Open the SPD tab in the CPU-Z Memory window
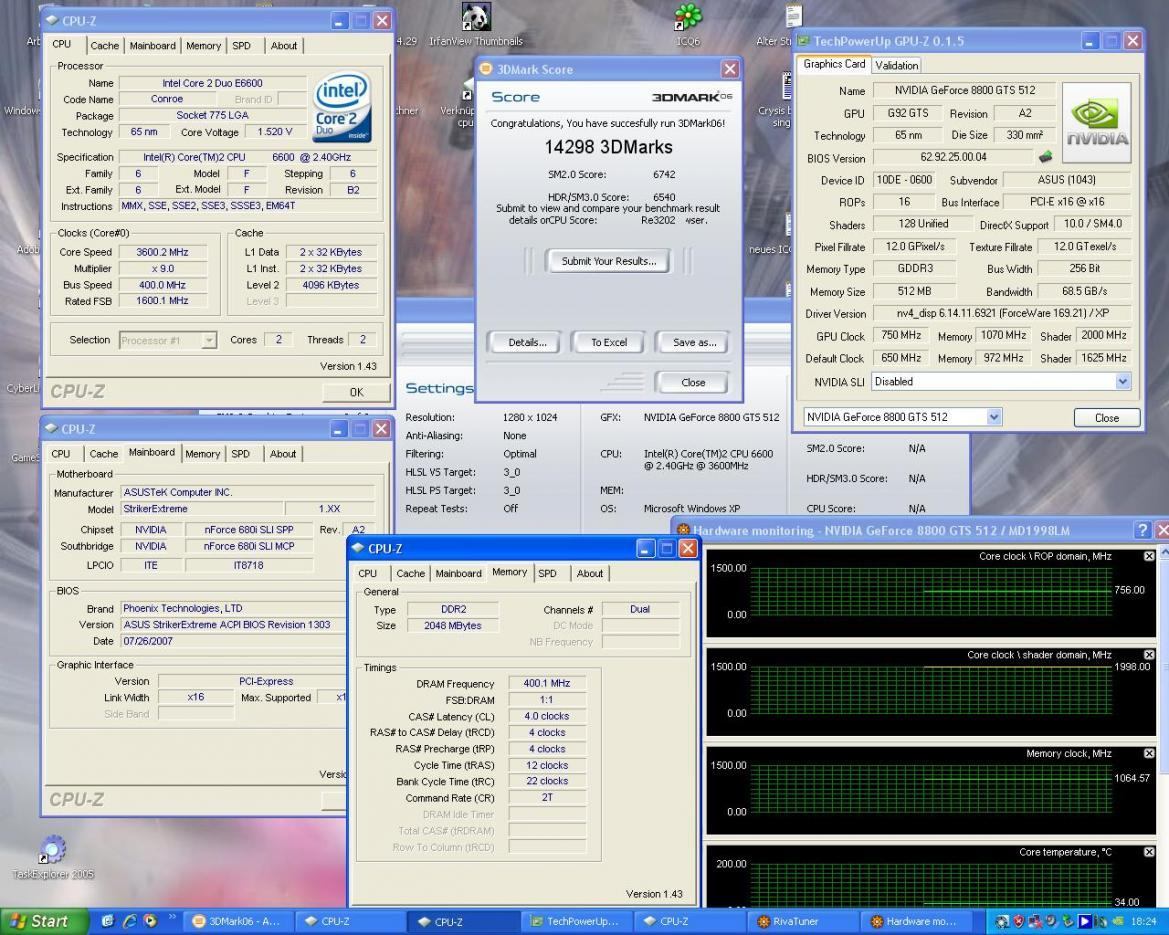Viewport: 1169px width, 935px height. pyautogui.click(x=547, y=573)
